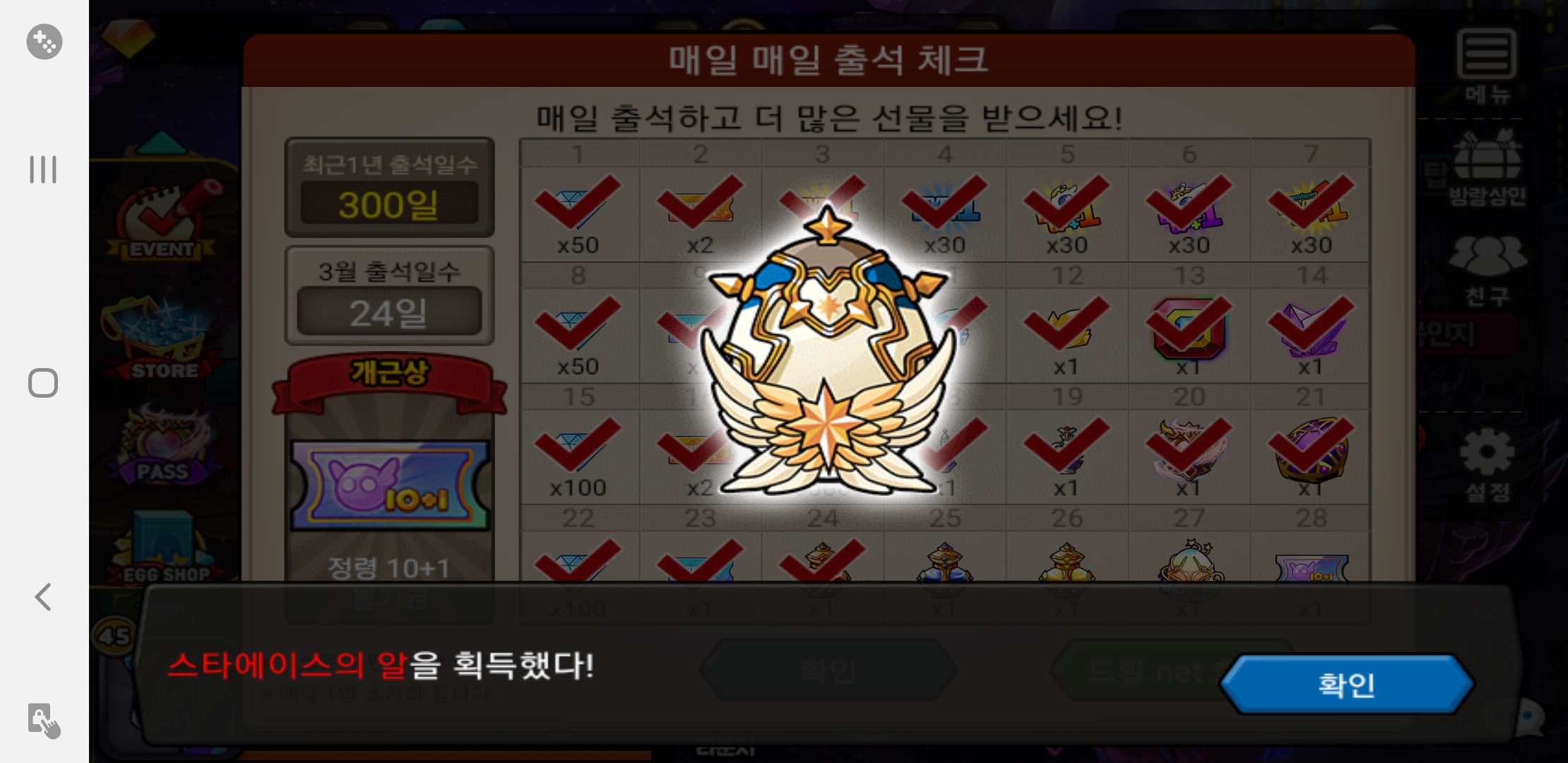Tap the touch-lock icon at the bottom left
The height and width of the screenshot is (763, 1568).
coord(44,721)
